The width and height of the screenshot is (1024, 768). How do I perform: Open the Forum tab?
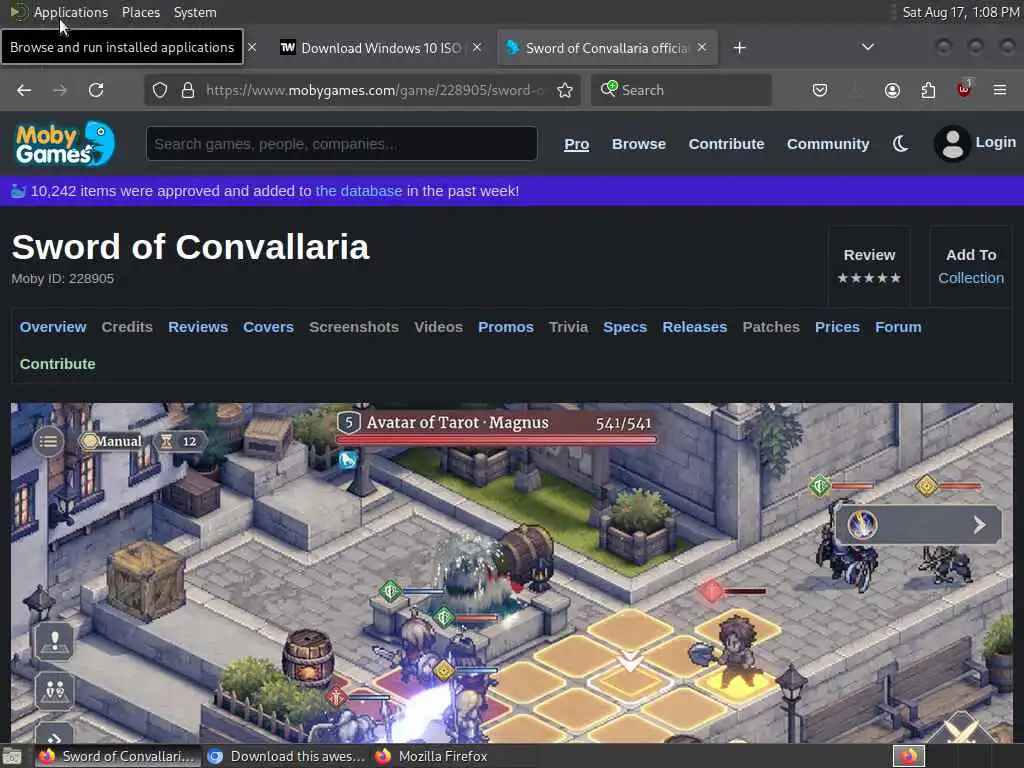point(898,327)
